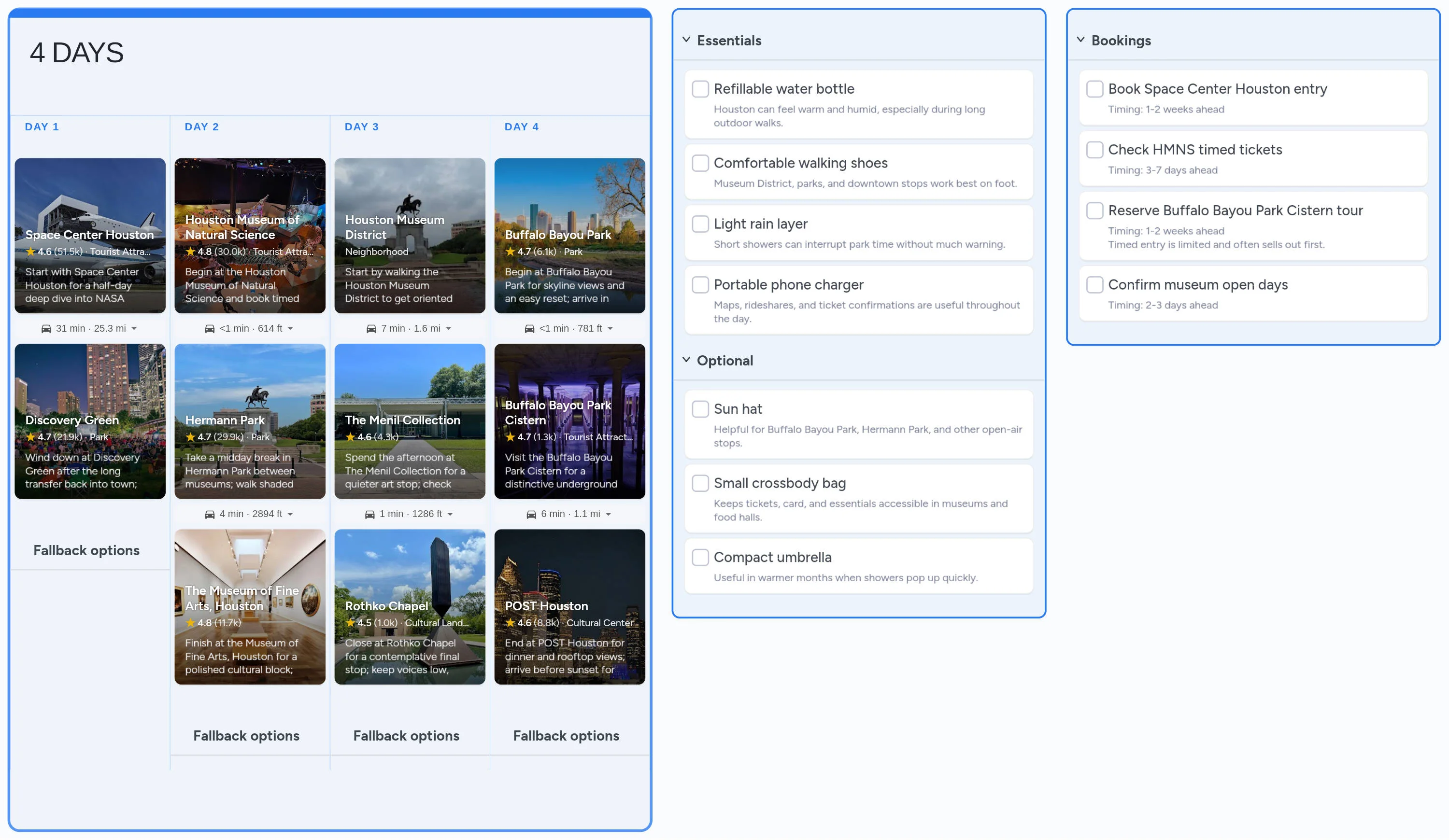Click star rating icon on Space Center Houston card
The image size is (1449, 840).
tap(30, 252)
